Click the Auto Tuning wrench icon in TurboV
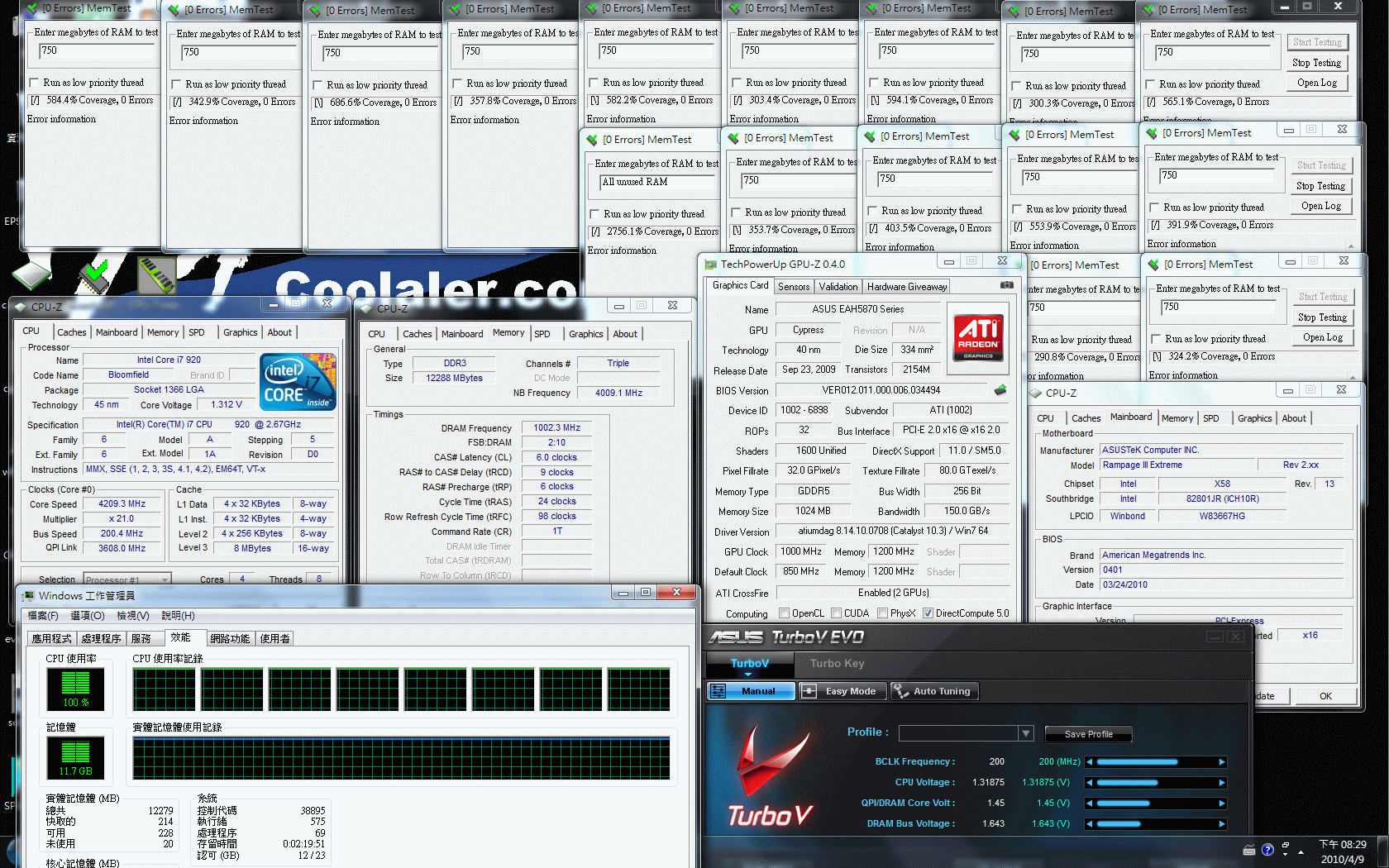This screenshot has width=1389, height=868. (900, 691)
